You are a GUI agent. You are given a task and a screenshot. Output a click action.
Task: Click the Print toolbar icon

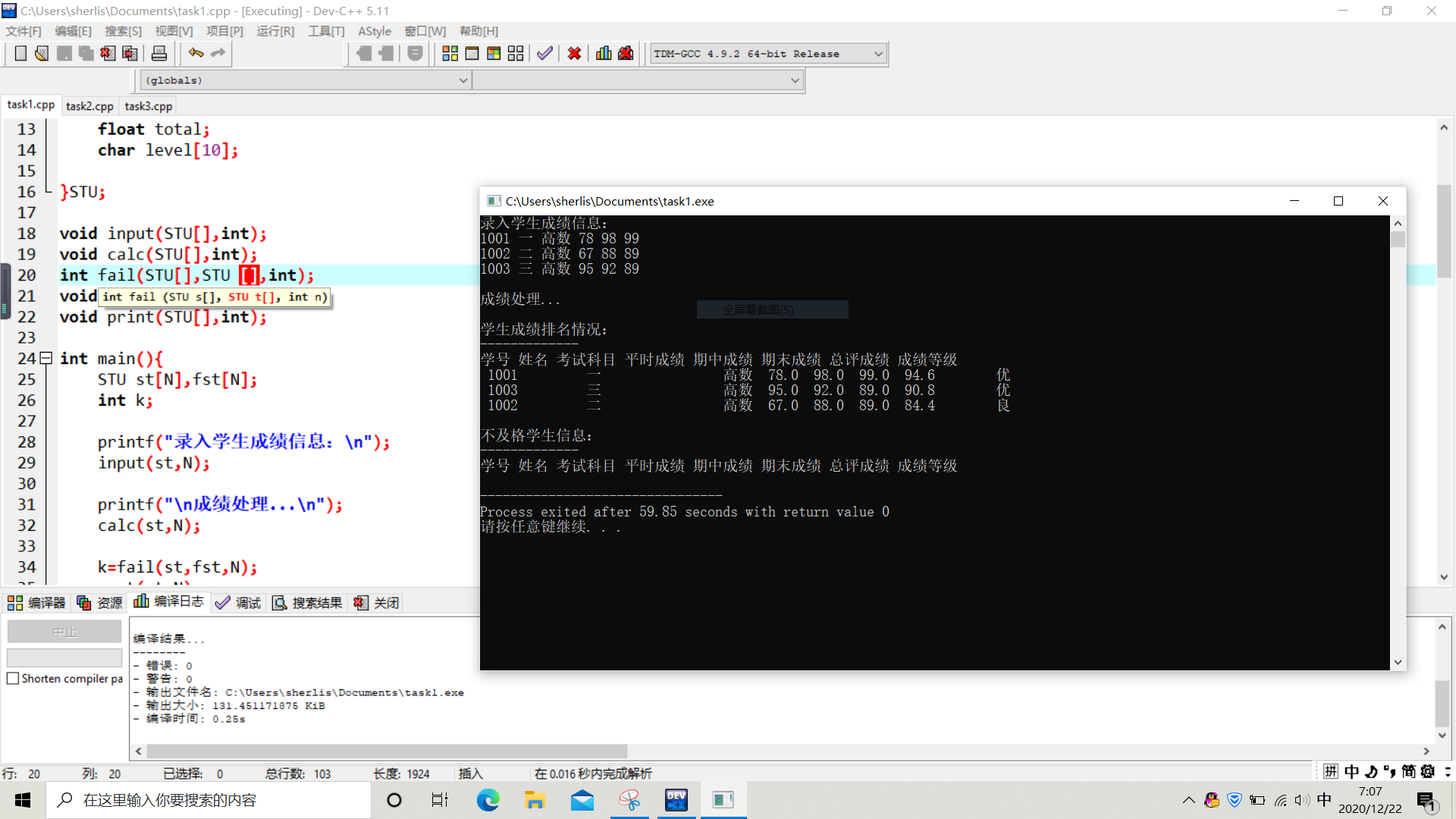159,53
